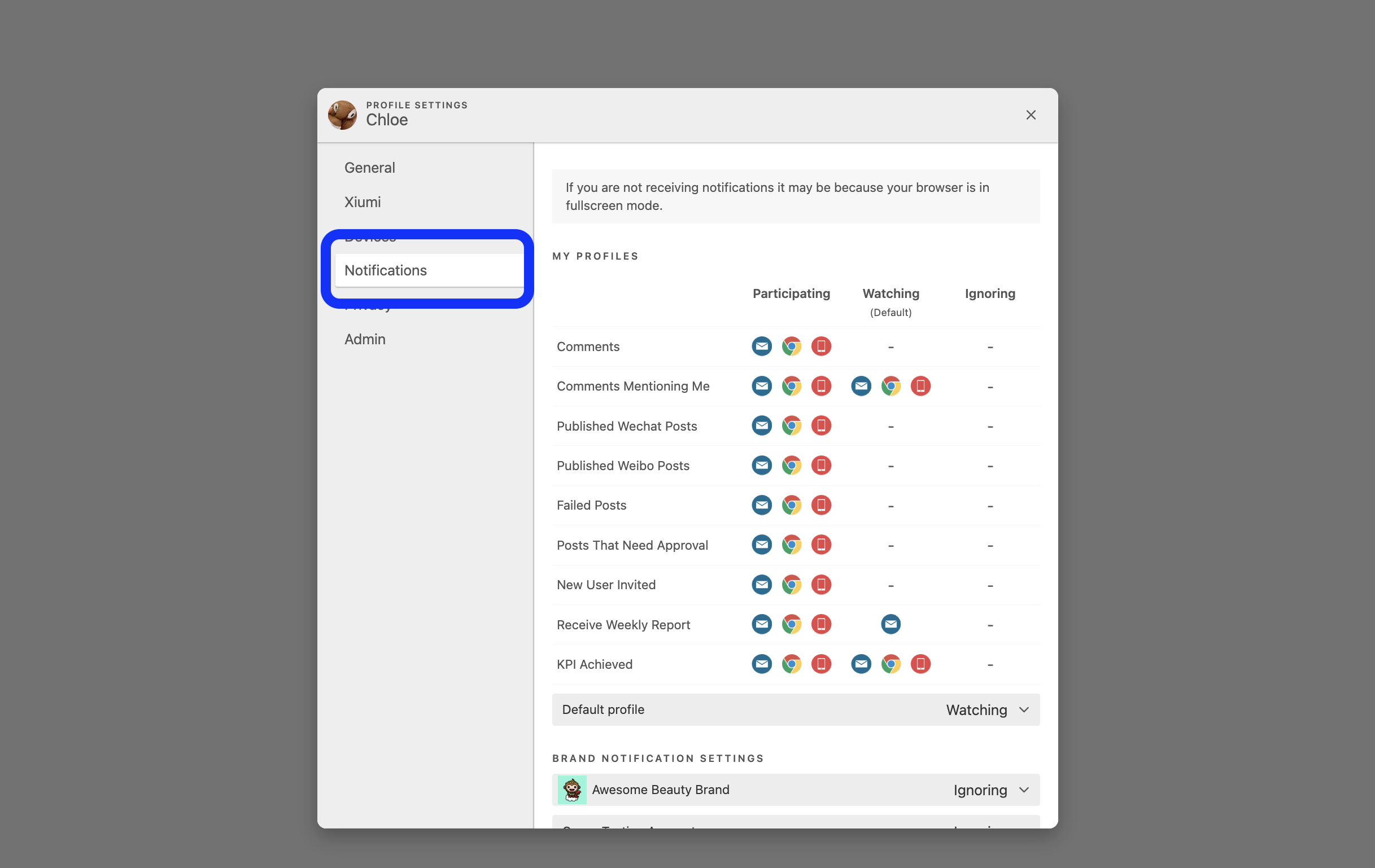Click the Failed Posts row label
1375x868 pixels.
(x=592, y=506)
